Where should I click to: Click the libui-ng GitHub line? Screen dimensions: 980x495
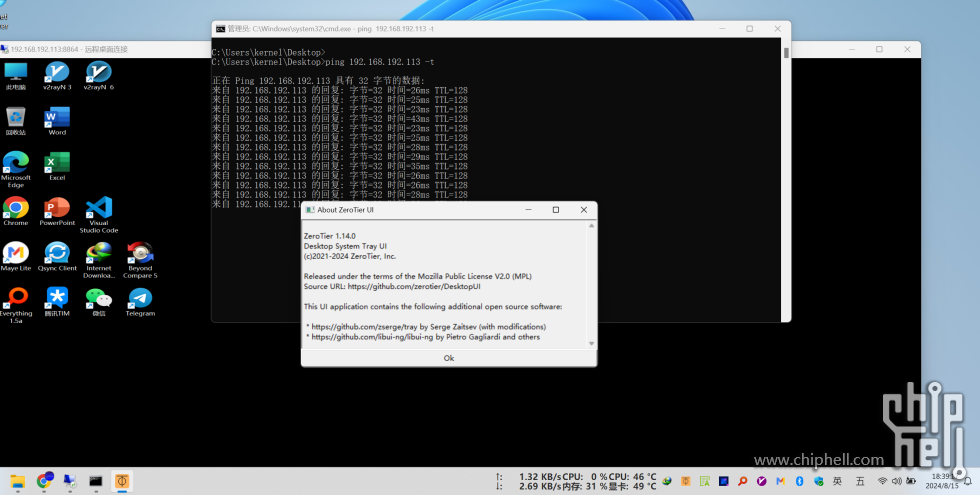[x=423, y=337]
